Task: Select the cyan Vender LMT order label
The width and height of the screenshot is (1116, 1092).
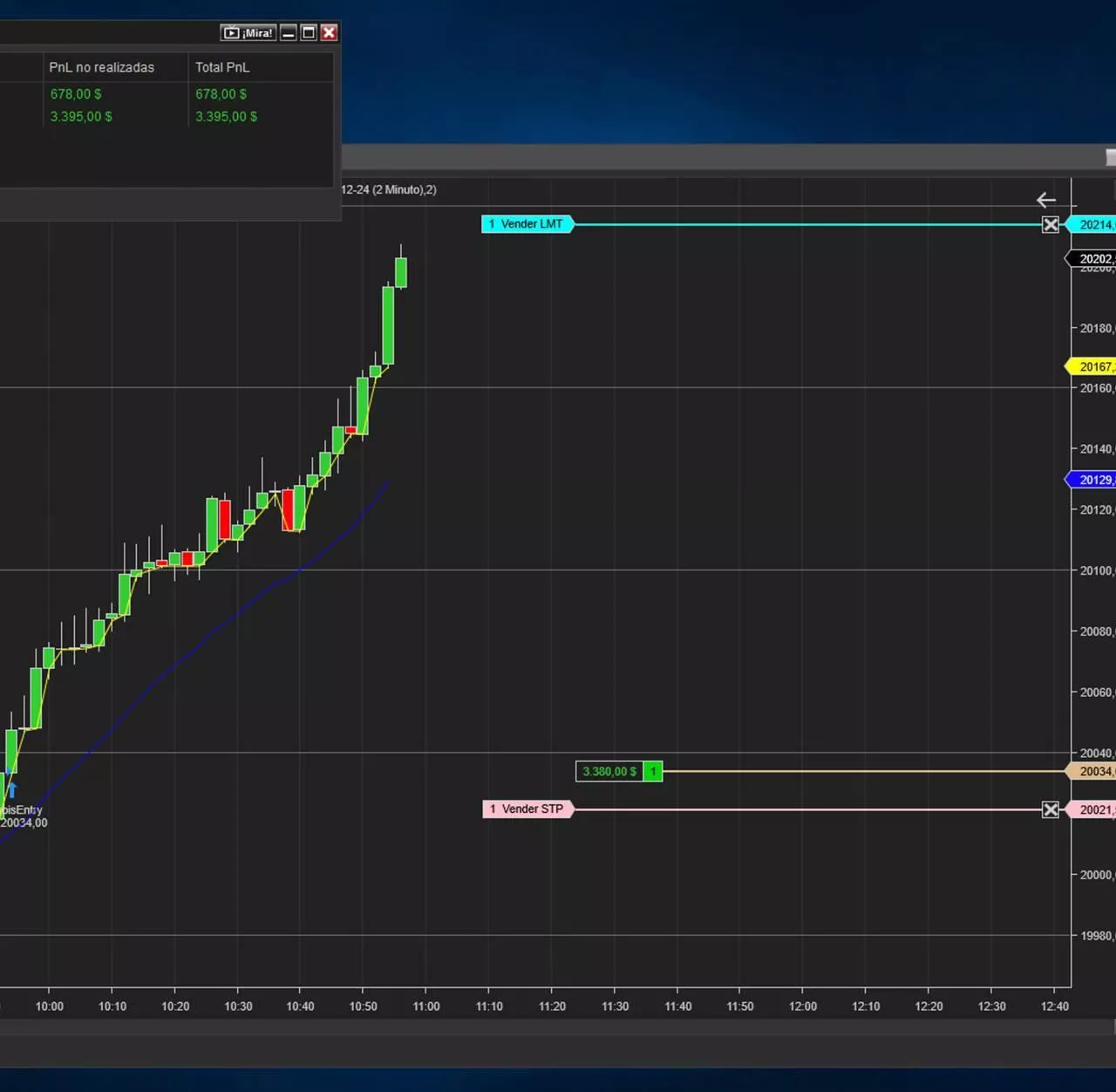Action: 527,224
